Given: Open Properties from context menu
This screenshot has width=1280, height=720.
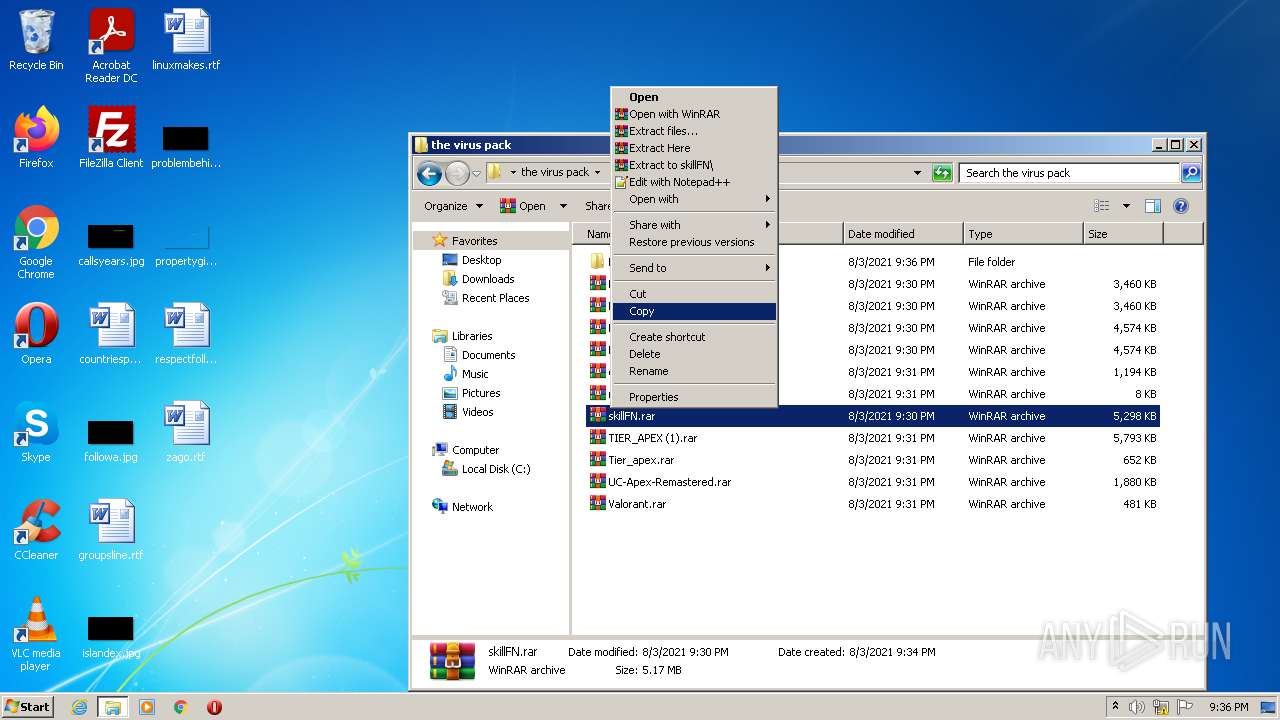Looking at the screenshot, I should tap(694, 397).
